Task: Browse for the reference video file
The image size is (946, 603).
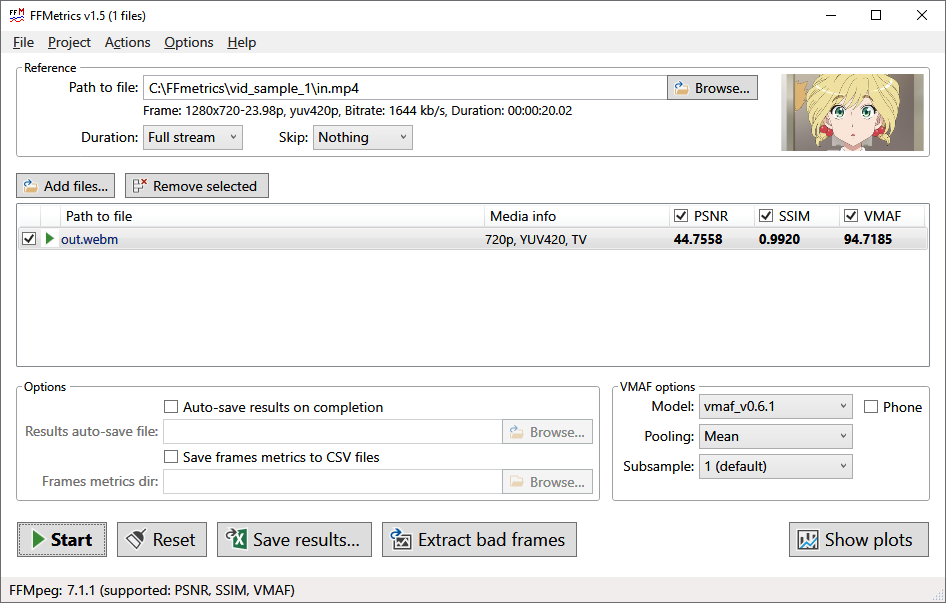Action: tap(713, 88)
